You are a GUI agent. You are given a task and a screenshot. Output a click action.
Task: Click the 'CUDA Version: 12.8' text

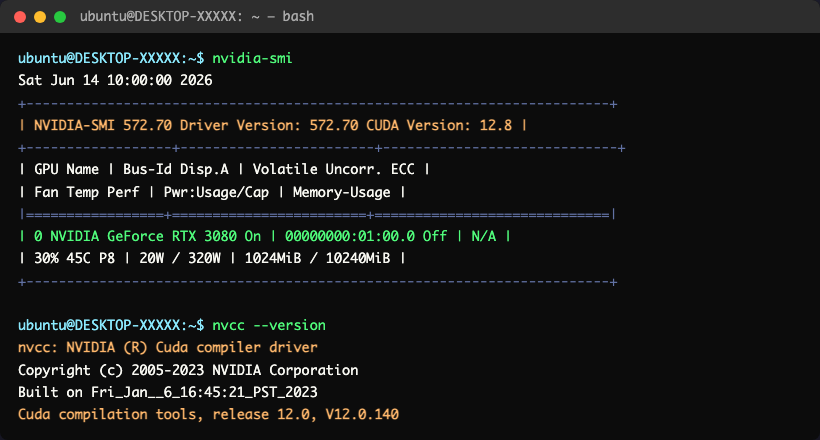coord(439,126)
